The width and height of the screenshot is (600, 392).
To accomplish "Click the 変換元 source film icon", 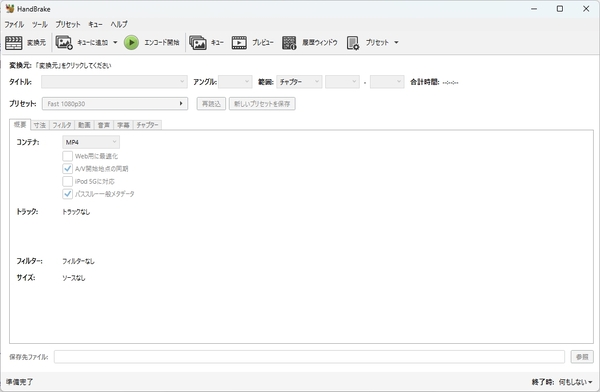I will click(13, 42).
